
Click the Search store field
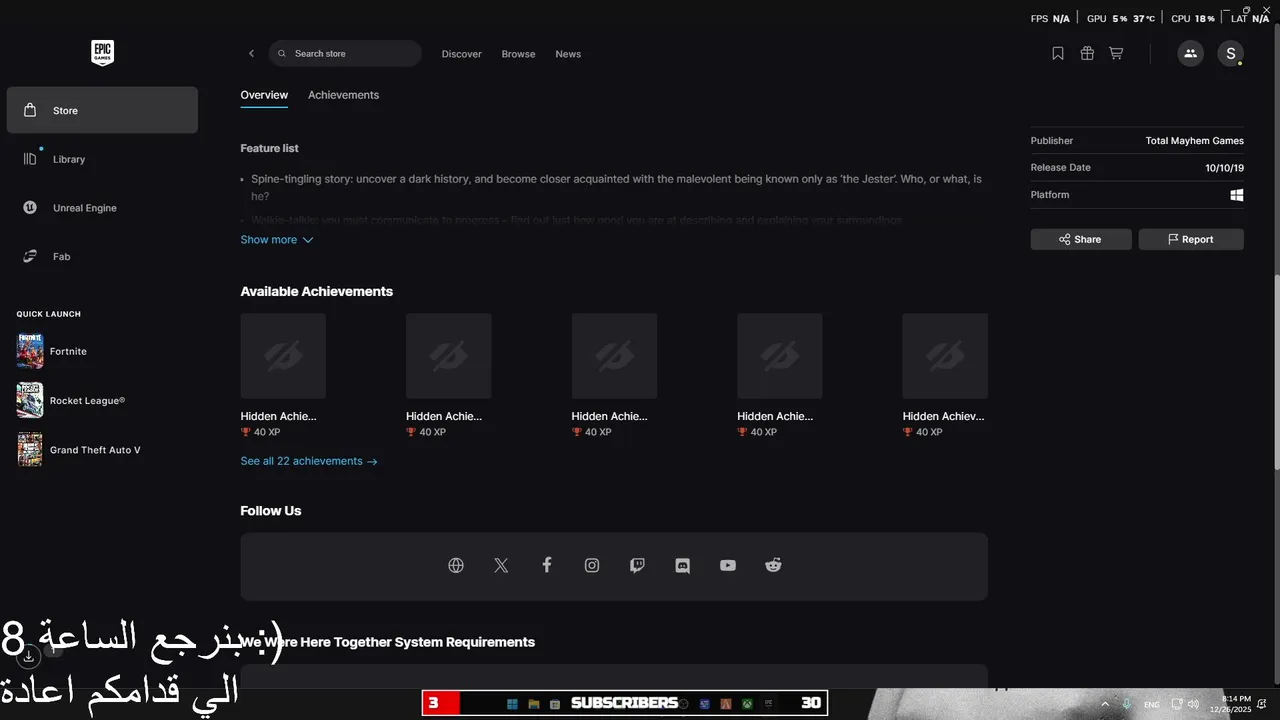coord(345,53)
